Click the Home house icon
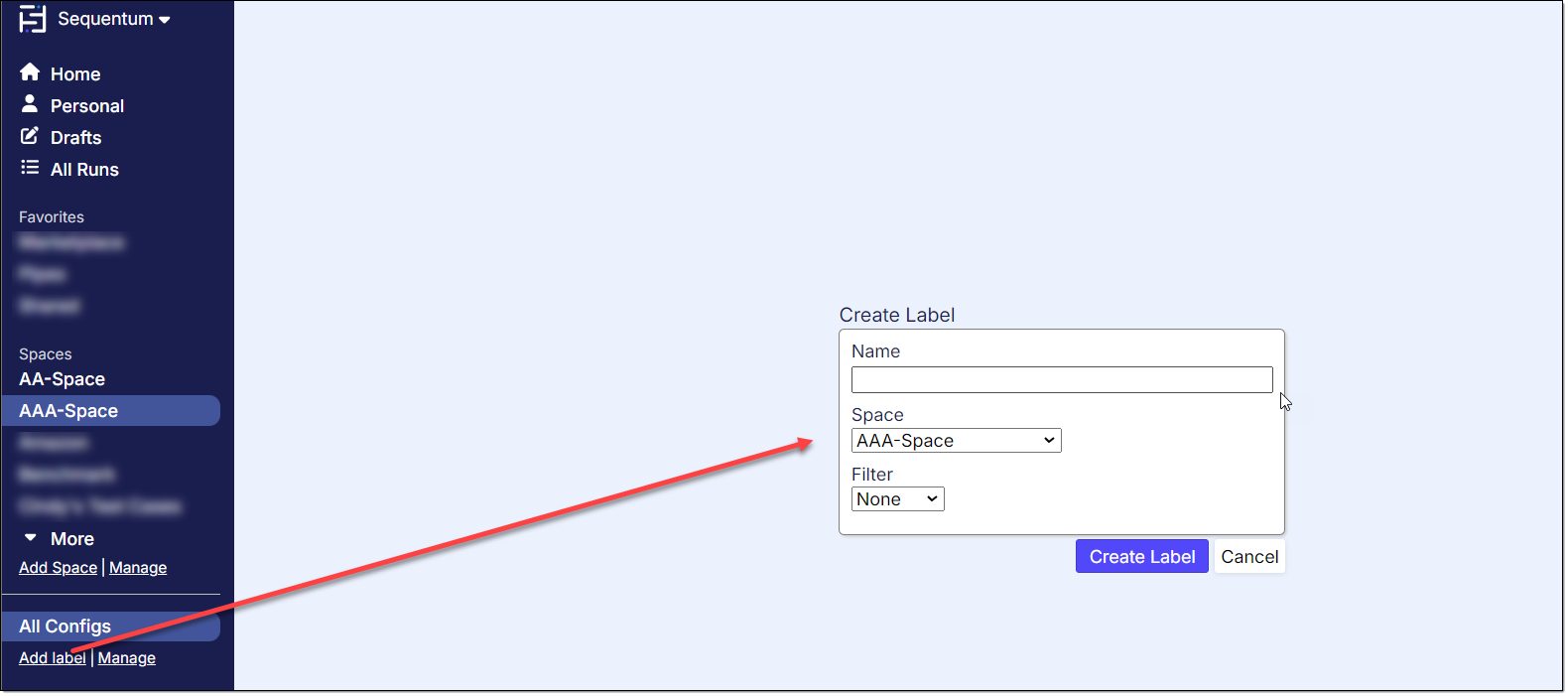Viewport: 1568px width, 696px height. pyautogui.click(x=30, y=72)
